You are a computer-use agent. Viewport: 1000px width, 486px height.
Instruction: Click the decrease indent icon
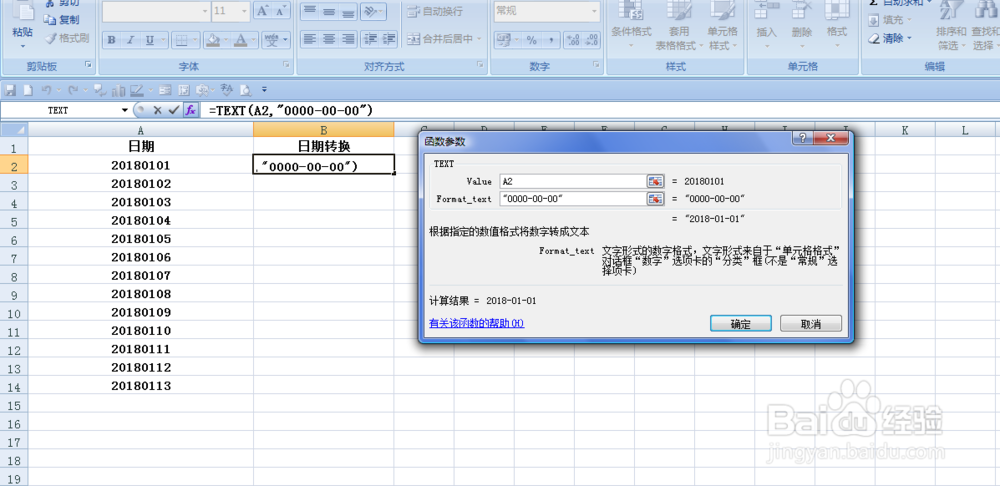[369, 40]
